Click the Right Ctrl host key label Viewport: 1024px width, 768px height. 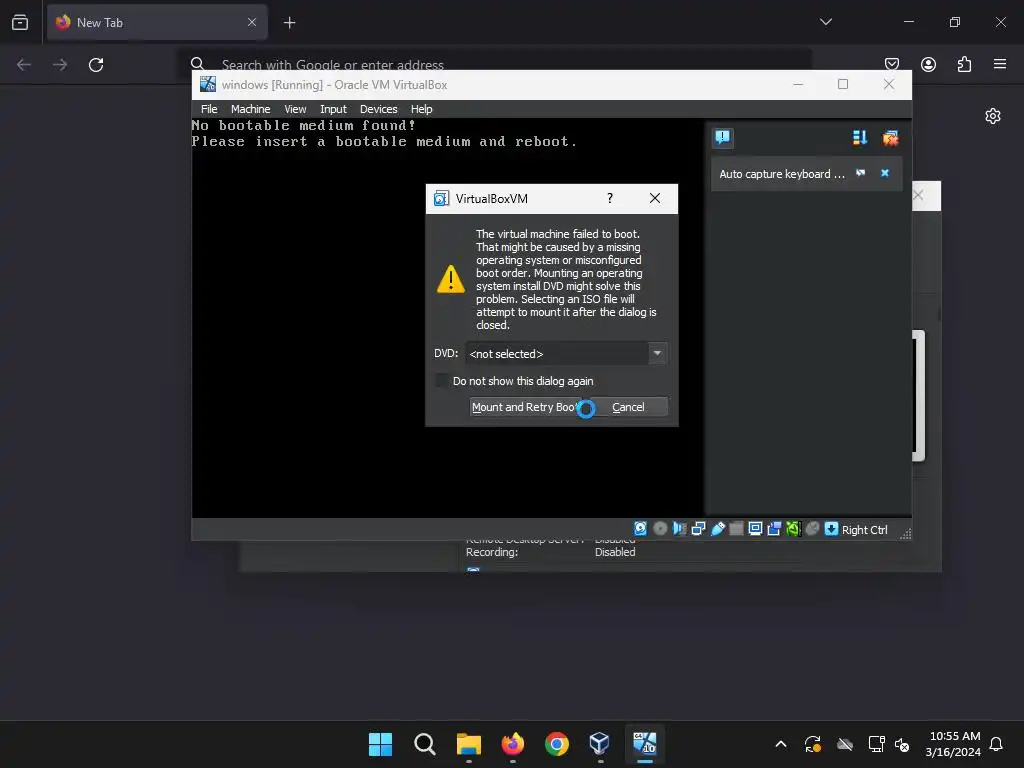(x=864, y=530)
